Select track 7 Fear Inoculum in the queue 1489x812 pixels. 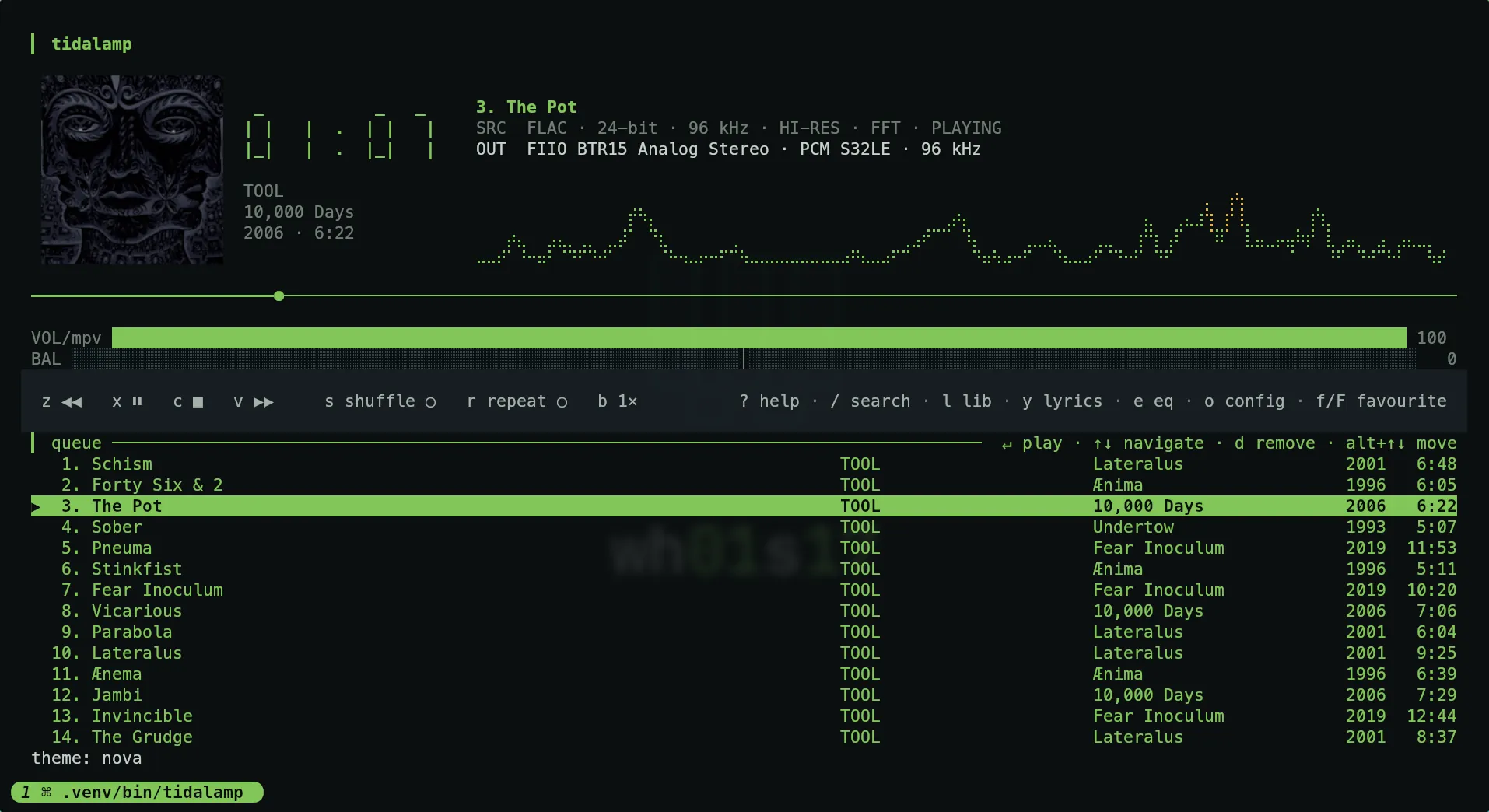(x=744, y=590)
